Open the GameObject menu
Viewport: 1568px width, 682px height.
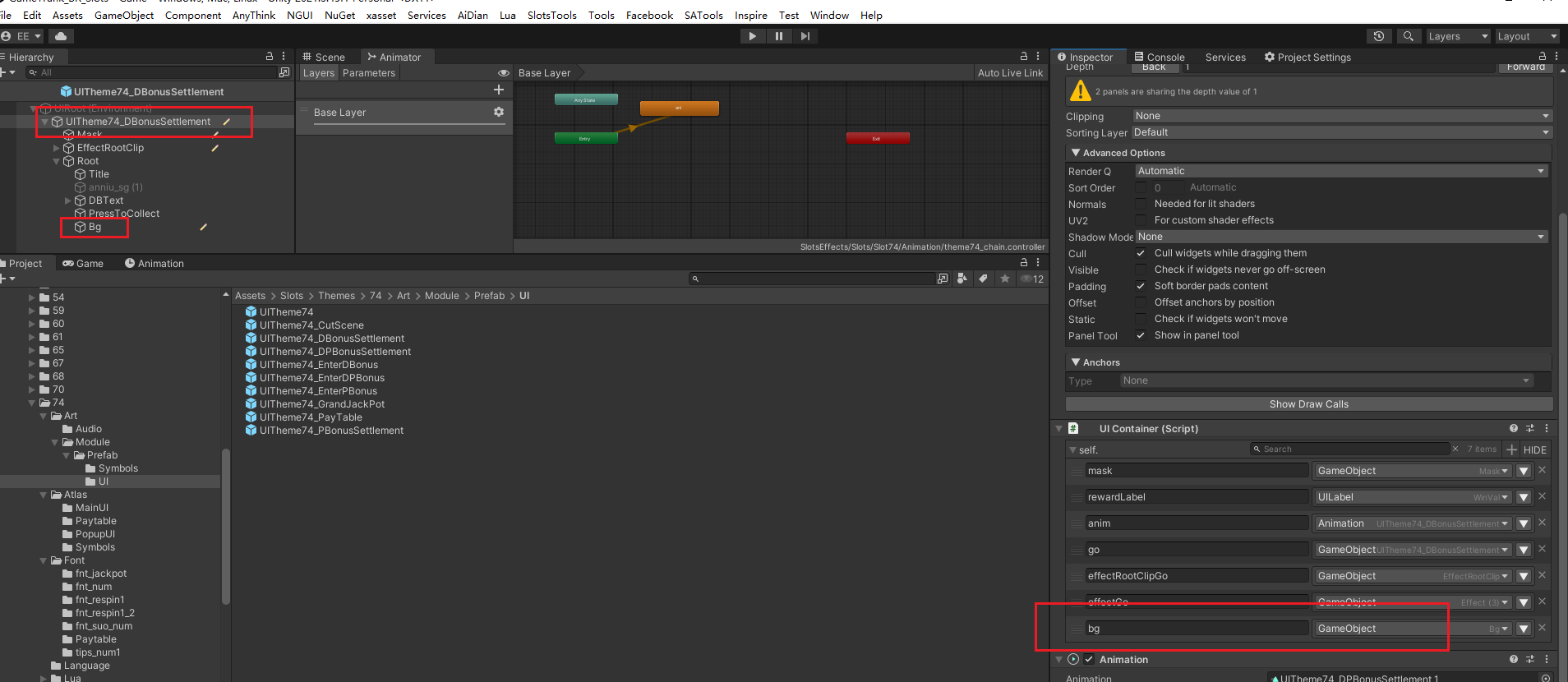(x=124, y=15)
